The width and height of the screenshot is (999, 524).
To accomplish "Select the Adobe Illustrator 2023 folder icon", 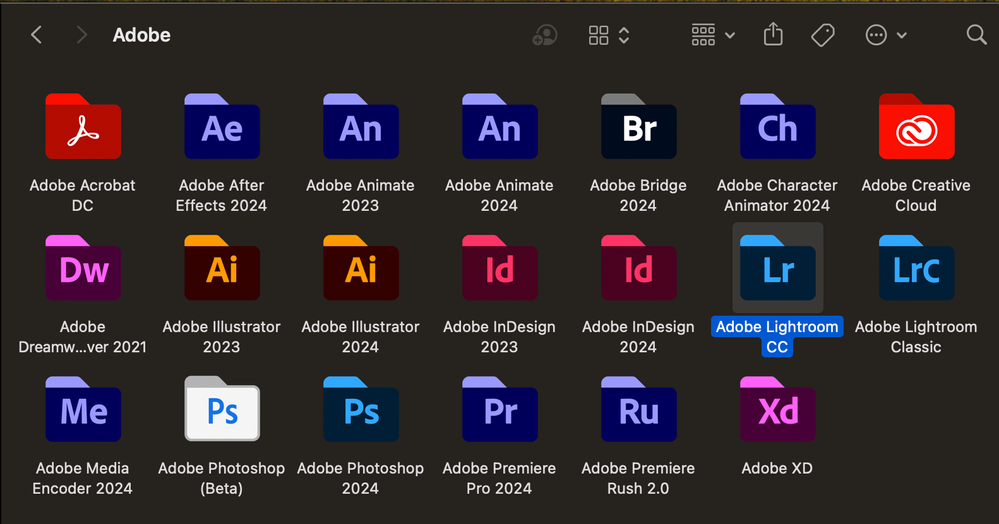I will tap(222, 268).
